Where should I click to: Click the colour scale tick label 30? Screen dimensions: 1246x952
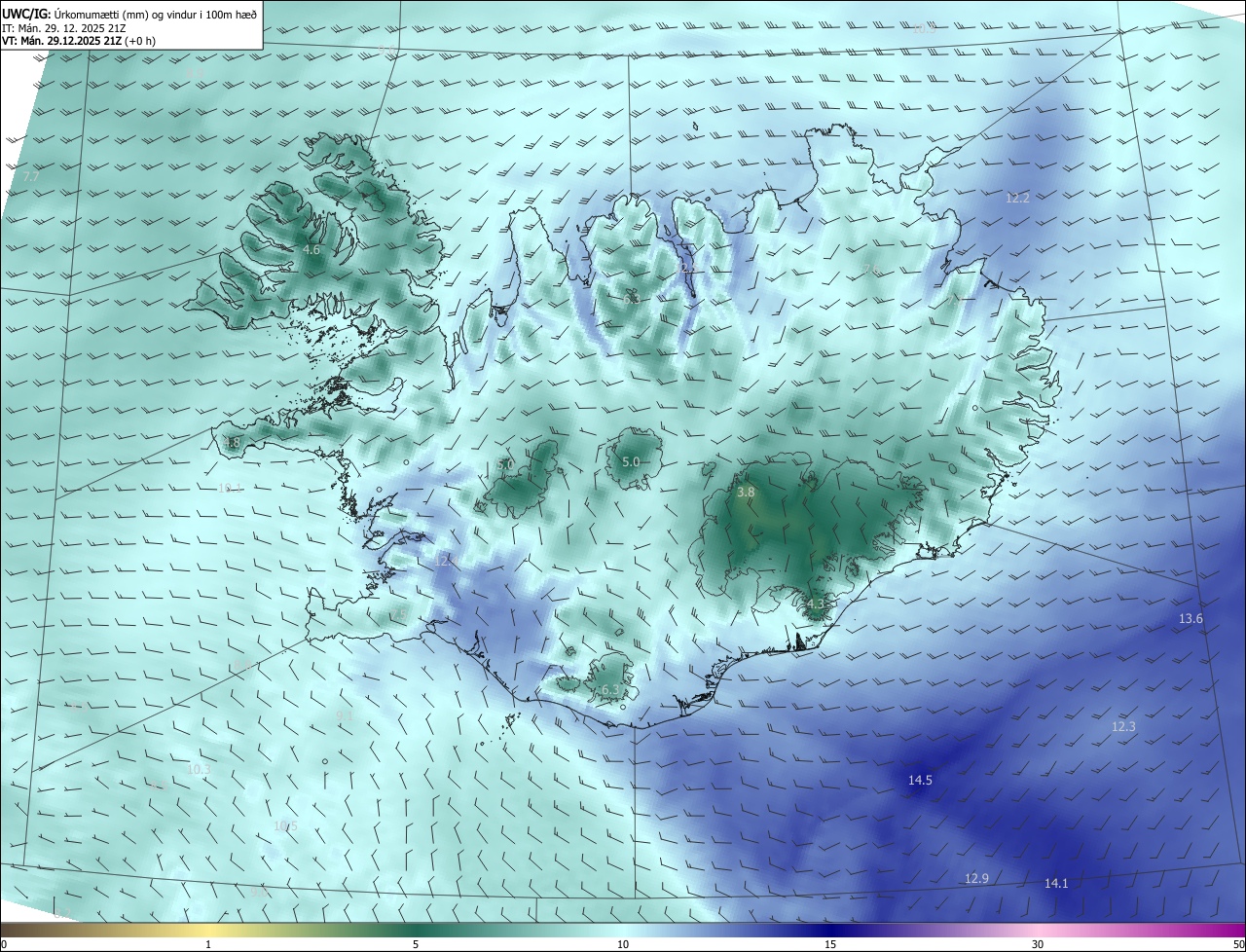[x=1038, y=944]
